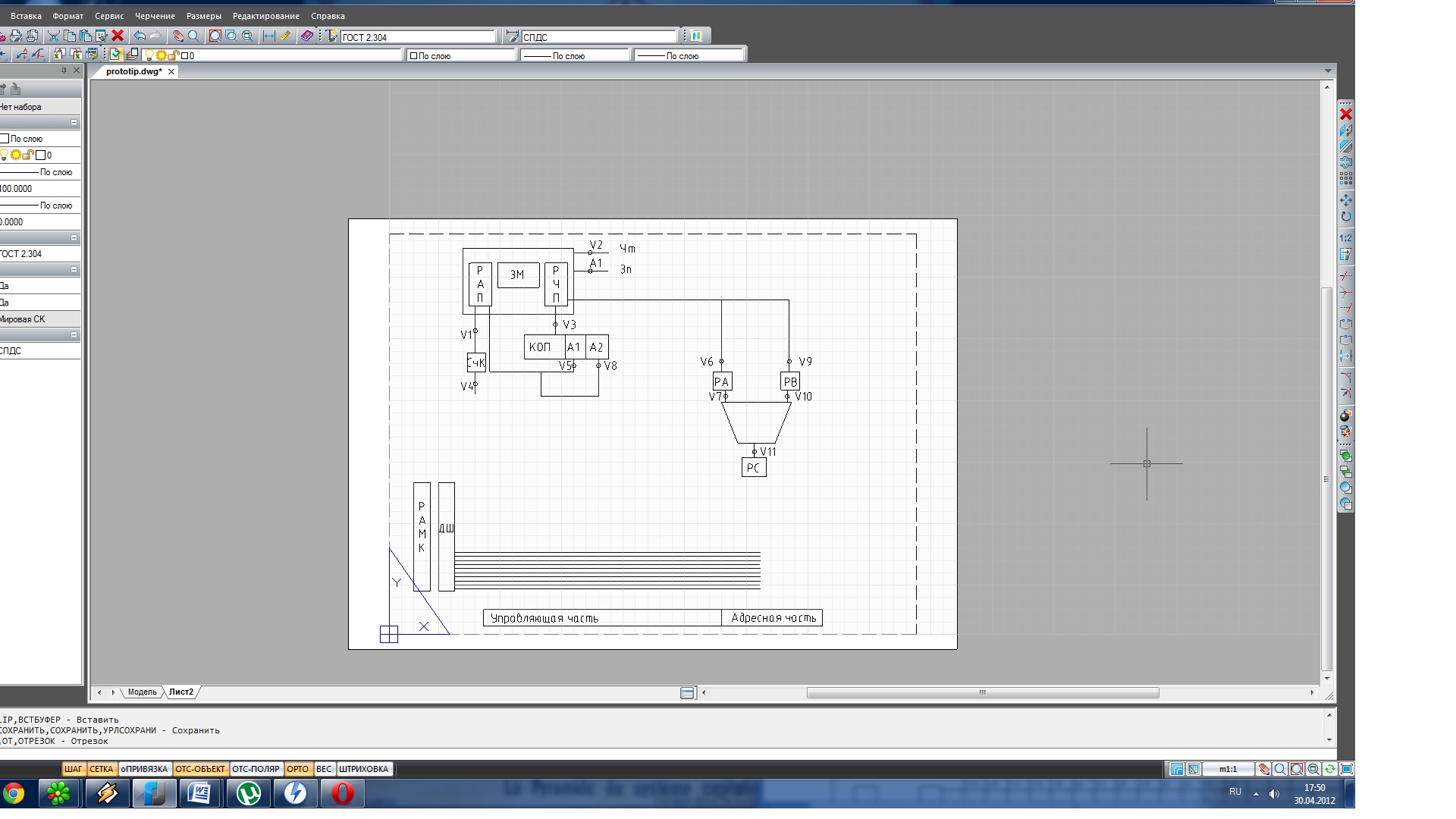Click the Cut scissors icon
This screenshot has height=819, width=1456.
tap(53, 36)
